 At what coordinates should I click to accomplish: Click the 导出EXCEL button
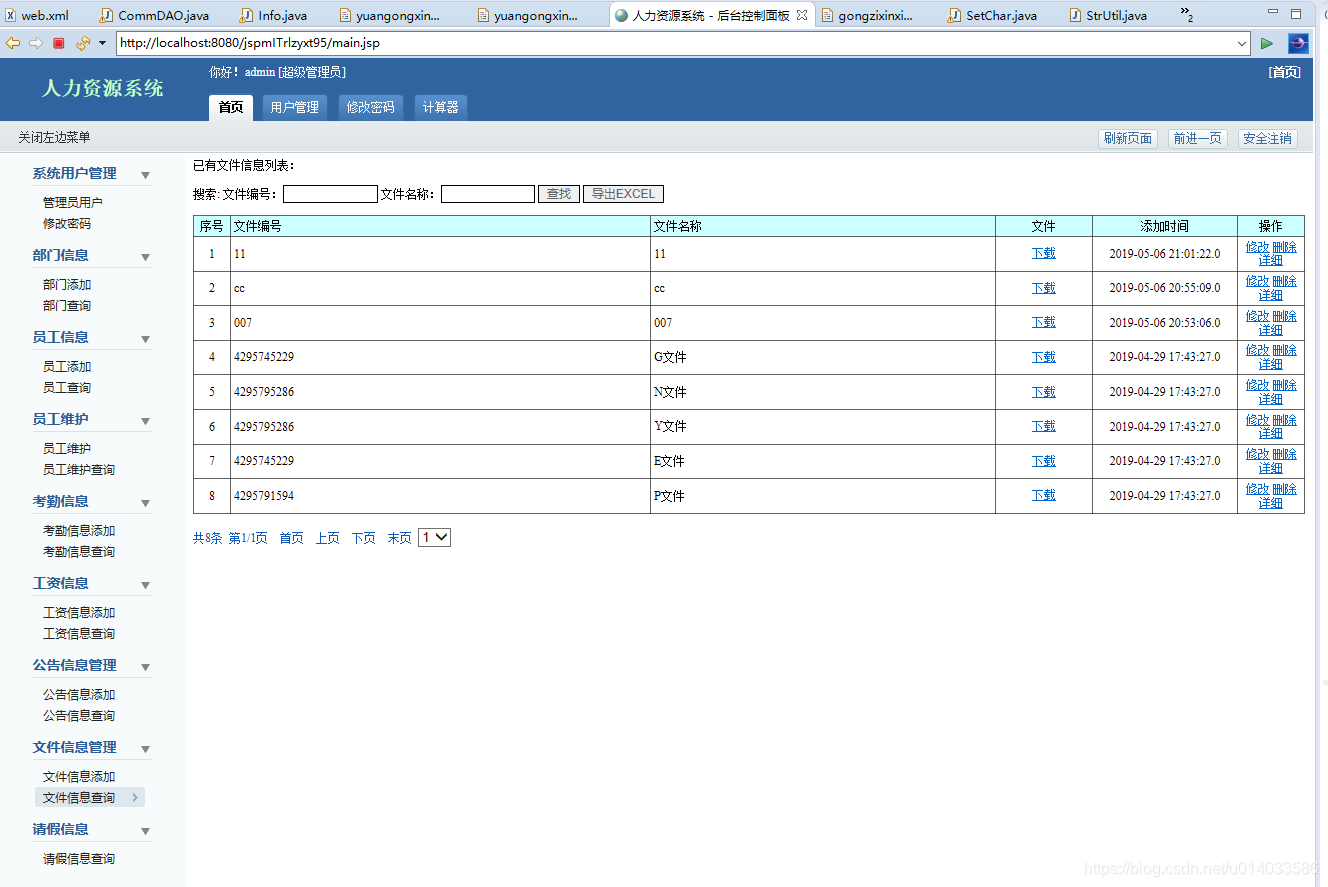(x=623, y=194)
